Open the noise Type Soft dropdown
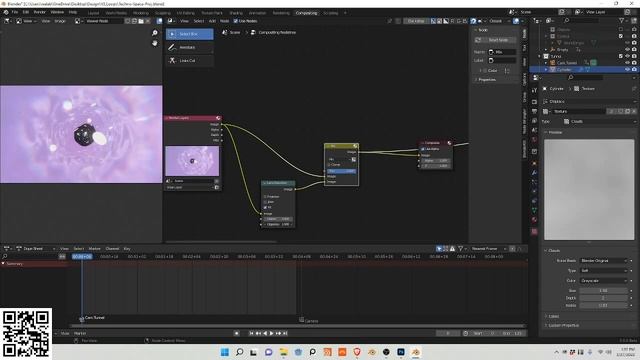This screenshot has width=640, height=360. click(x=604, y=271)
